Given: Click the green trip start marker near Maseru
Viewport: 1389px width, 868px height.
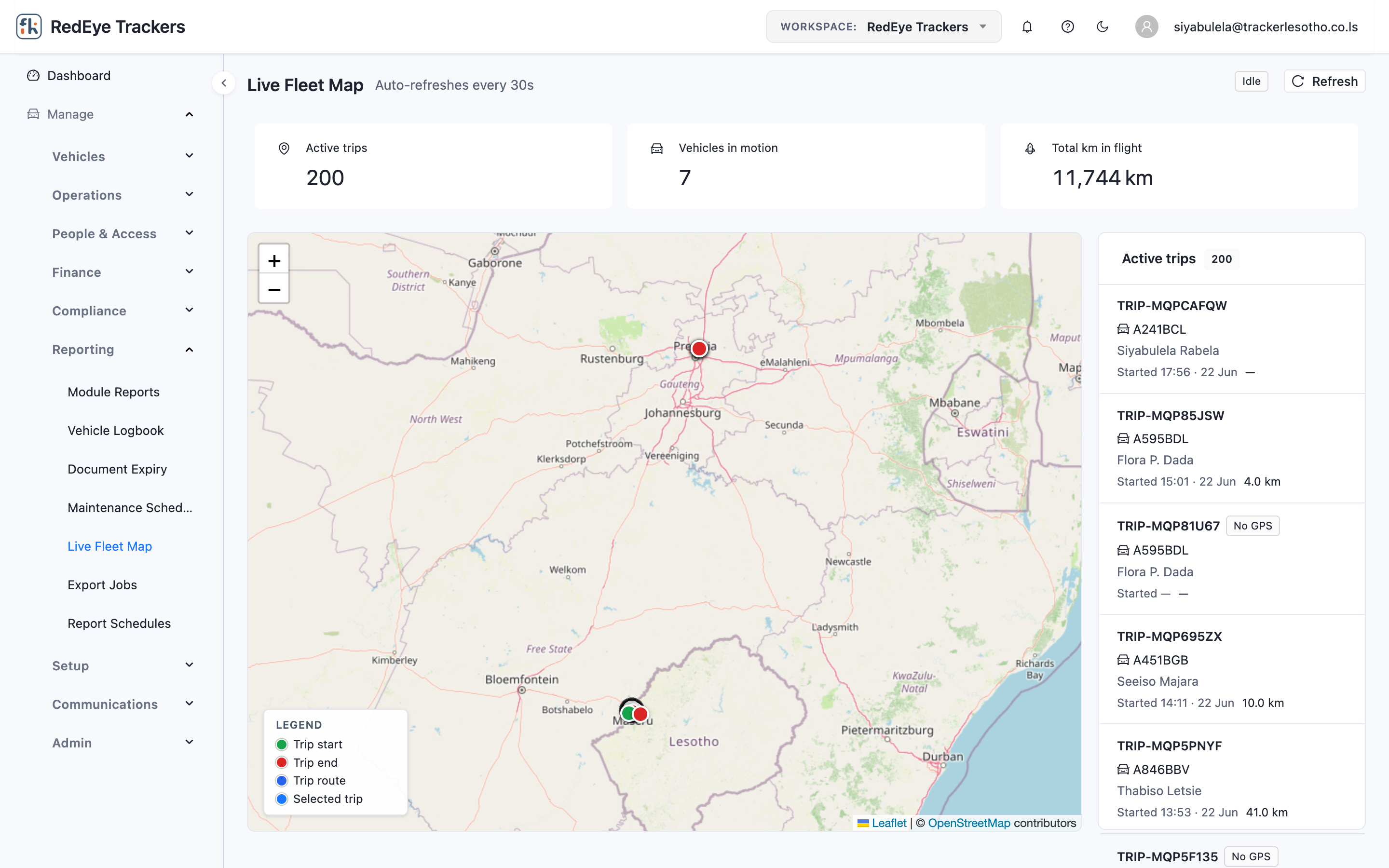Looking at the screenshot, I should click(x=628, y=714).
